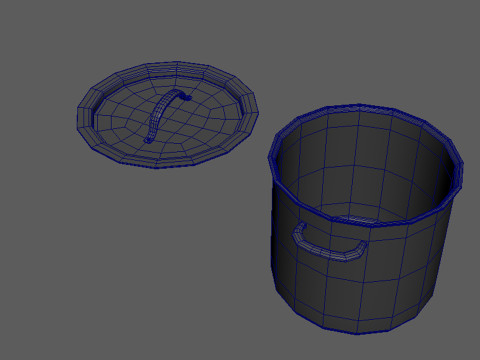Select the lower end of the lid handle
Screen dimensions: 480x360
coord(148,138)
